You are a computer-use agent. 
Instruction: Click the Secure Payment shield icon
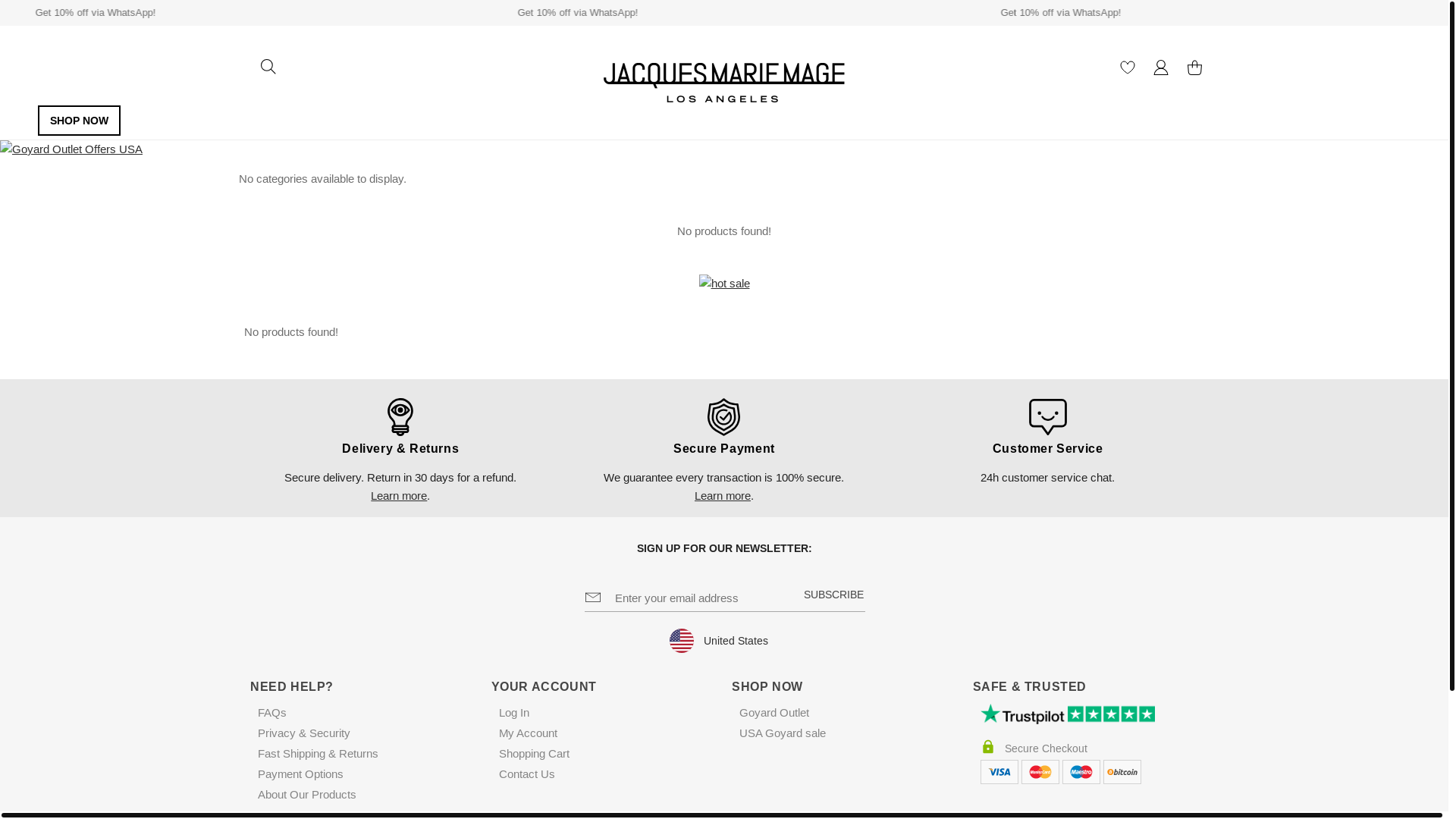(x=724, y=416)
